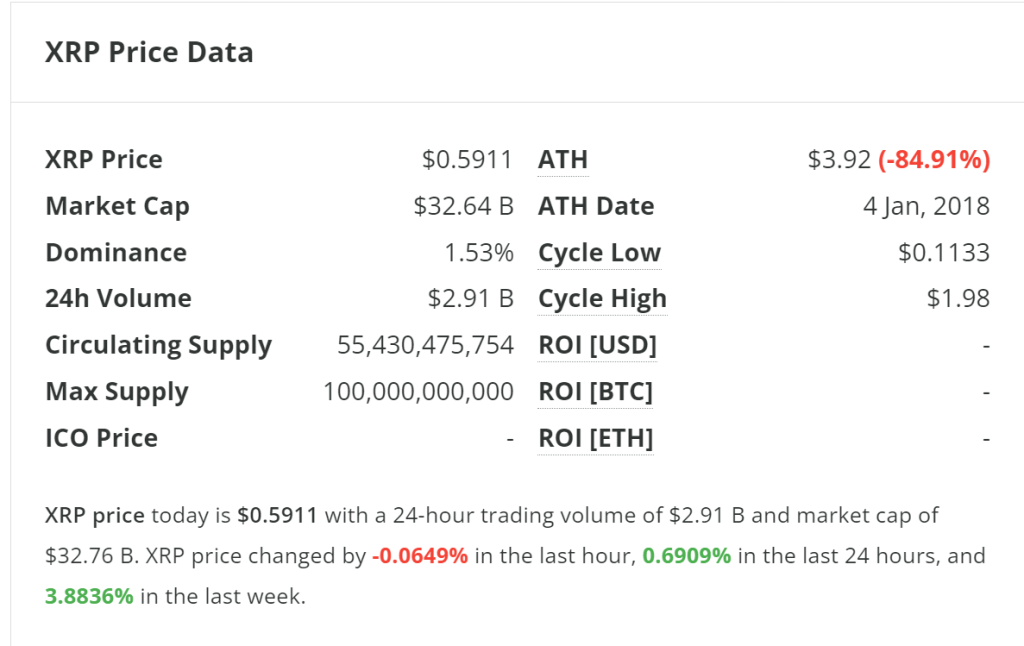This screenshot has width=1024, height=646.
Task: Click the ROI [ETH] label
Action: [x=595, y=438]
